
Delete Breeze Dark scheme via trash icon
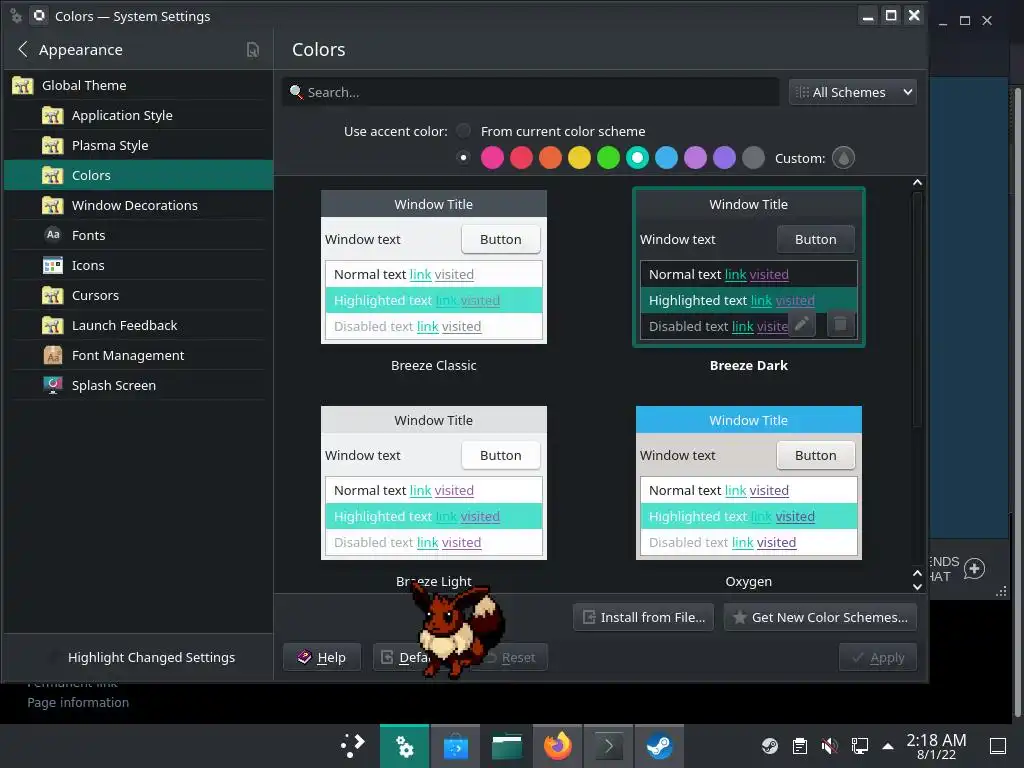pos(840,324)
